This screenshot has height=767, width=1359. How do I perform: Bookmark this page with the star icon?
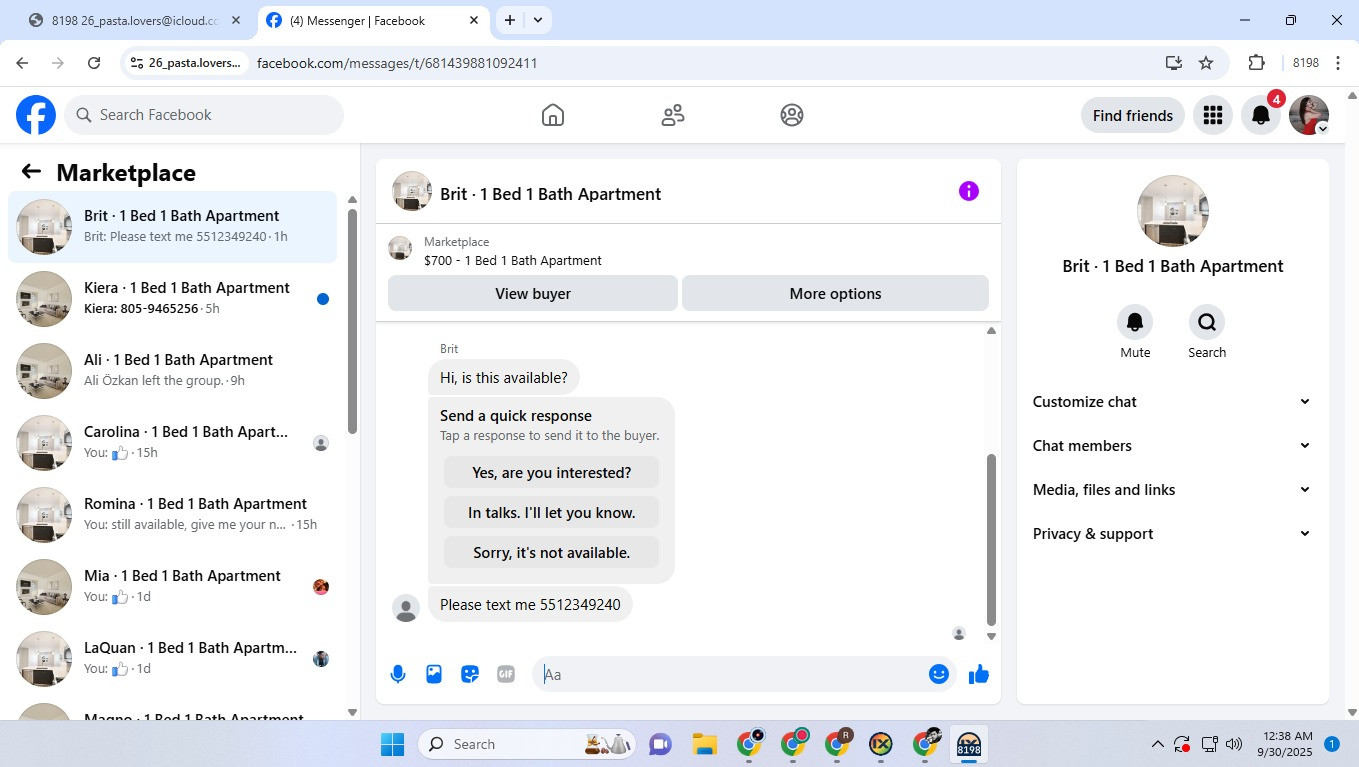pyautogui.click(x=1206, y=63)
